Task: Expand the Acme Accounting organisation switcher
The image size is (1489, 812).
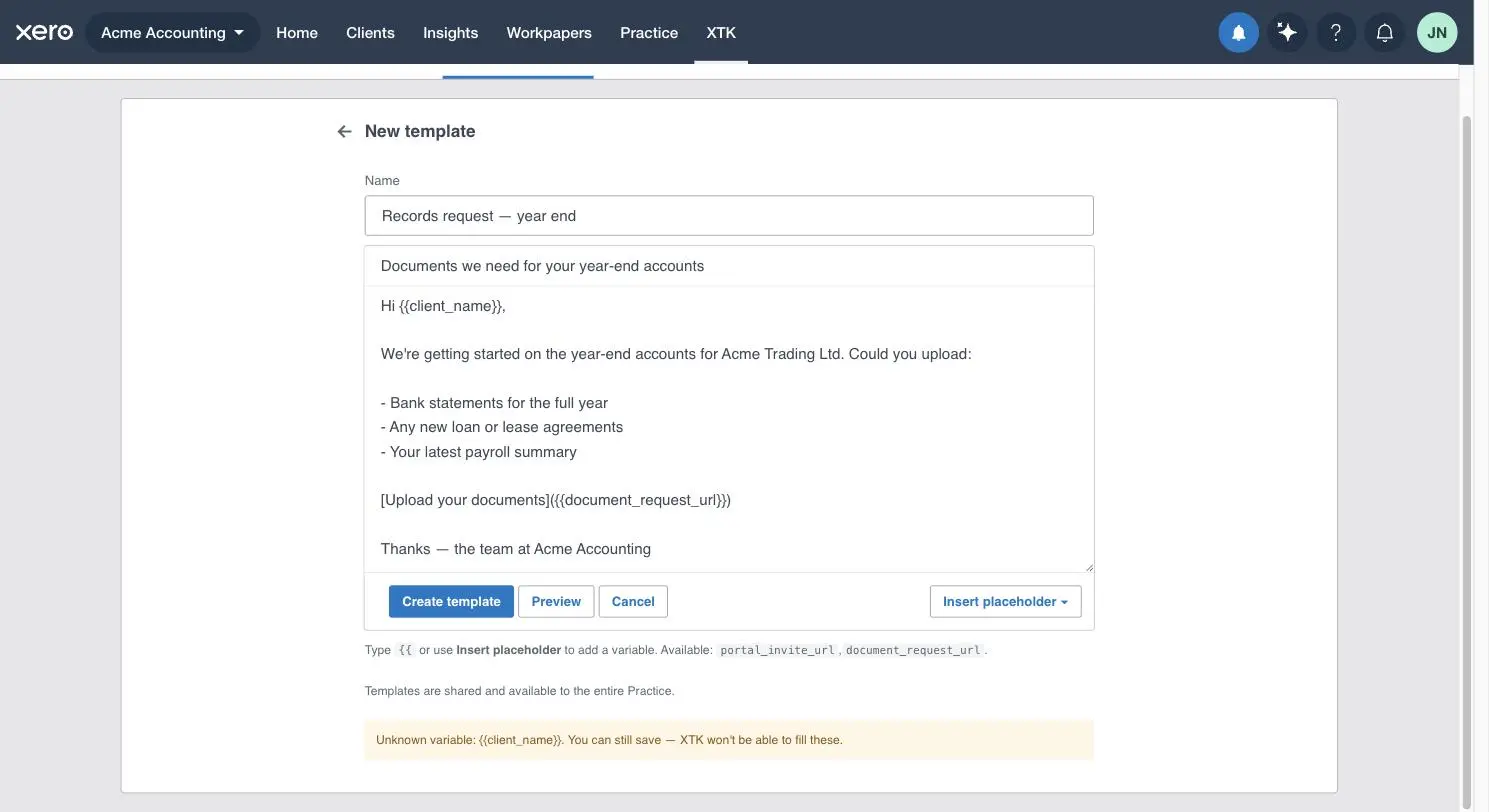Action: tap(173, 33)
